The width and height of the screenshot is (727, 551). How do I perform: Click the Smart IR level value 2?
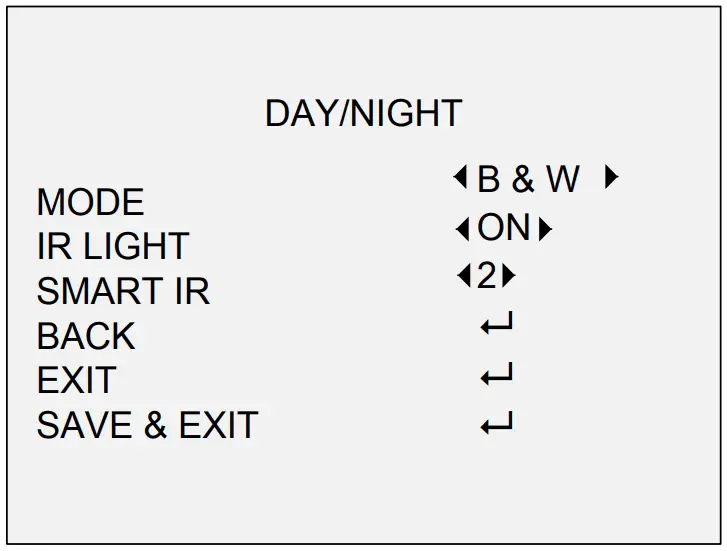pos(487,275)
